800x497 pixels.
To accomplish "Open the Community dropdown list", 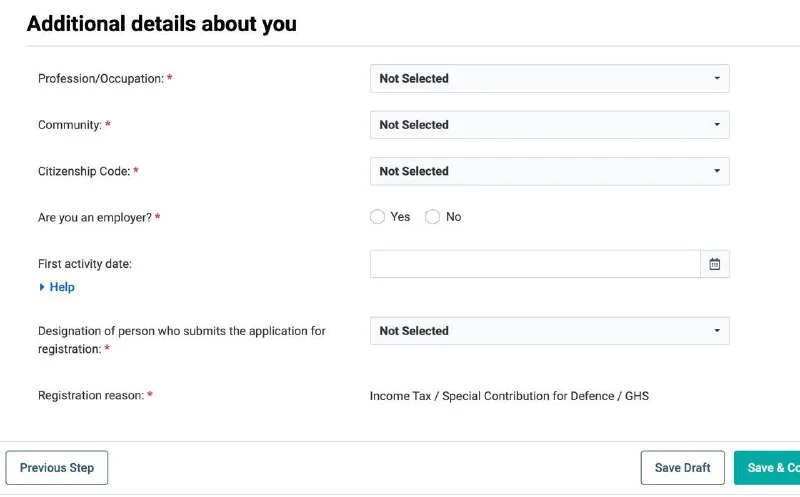I will (540, 125).
